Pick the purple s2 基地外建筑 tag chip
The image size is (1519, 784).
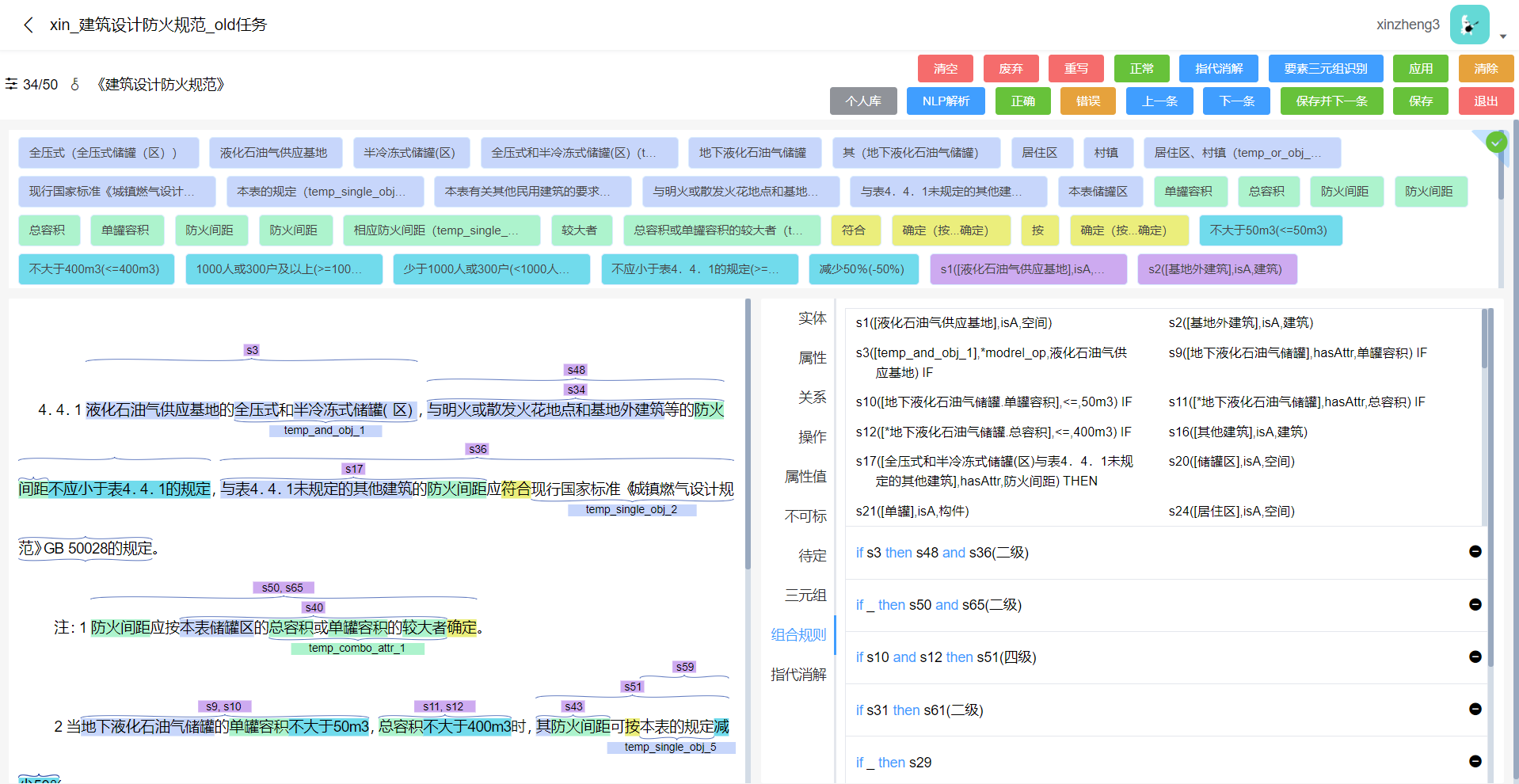[1216, 269]
